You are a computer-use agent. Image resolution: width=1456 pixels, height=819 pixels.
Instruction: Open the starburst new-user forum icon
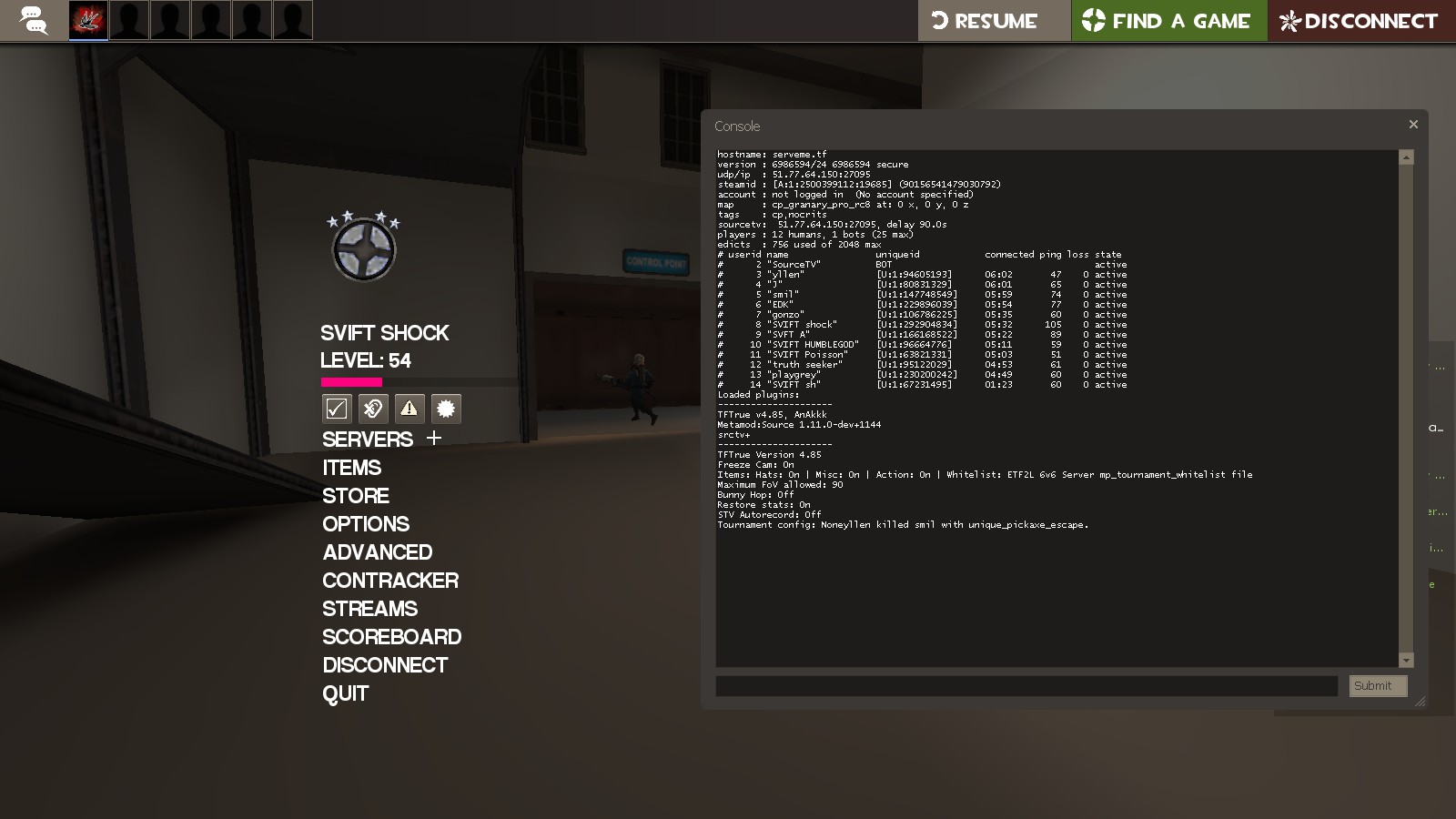click(446, 409)
